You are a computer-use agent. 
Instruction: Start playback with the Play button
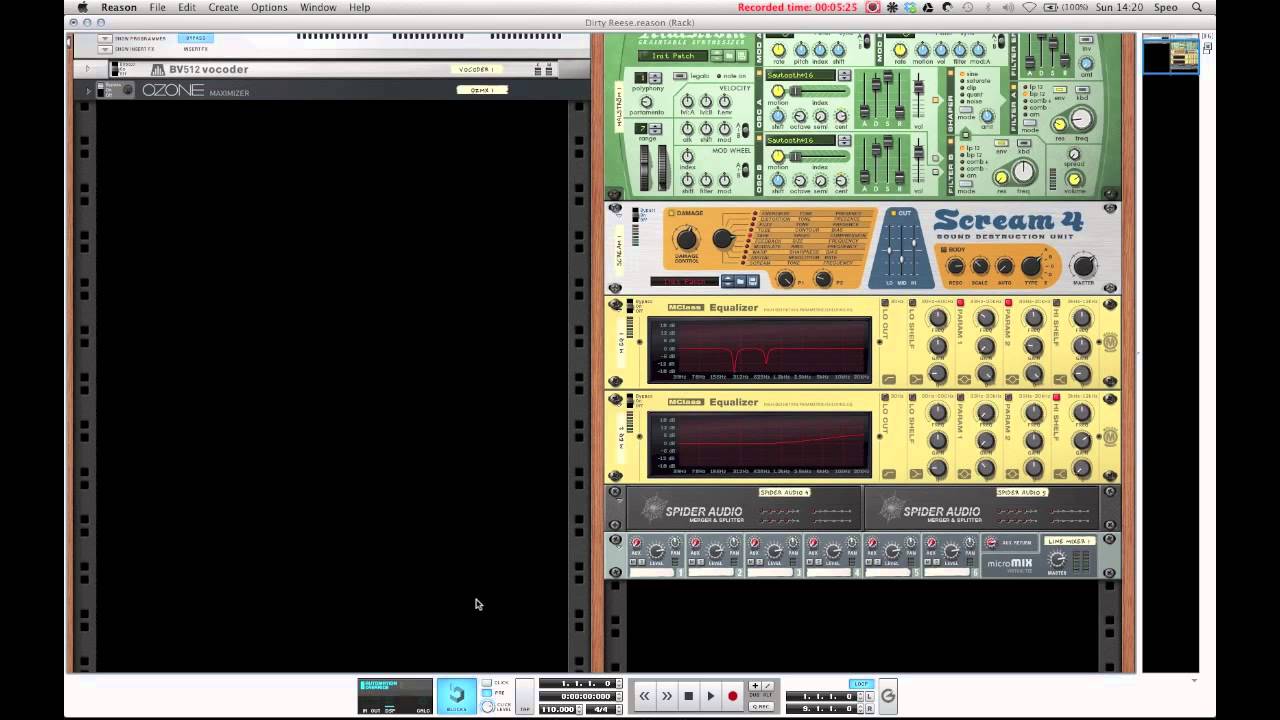[x=710, y=696]
